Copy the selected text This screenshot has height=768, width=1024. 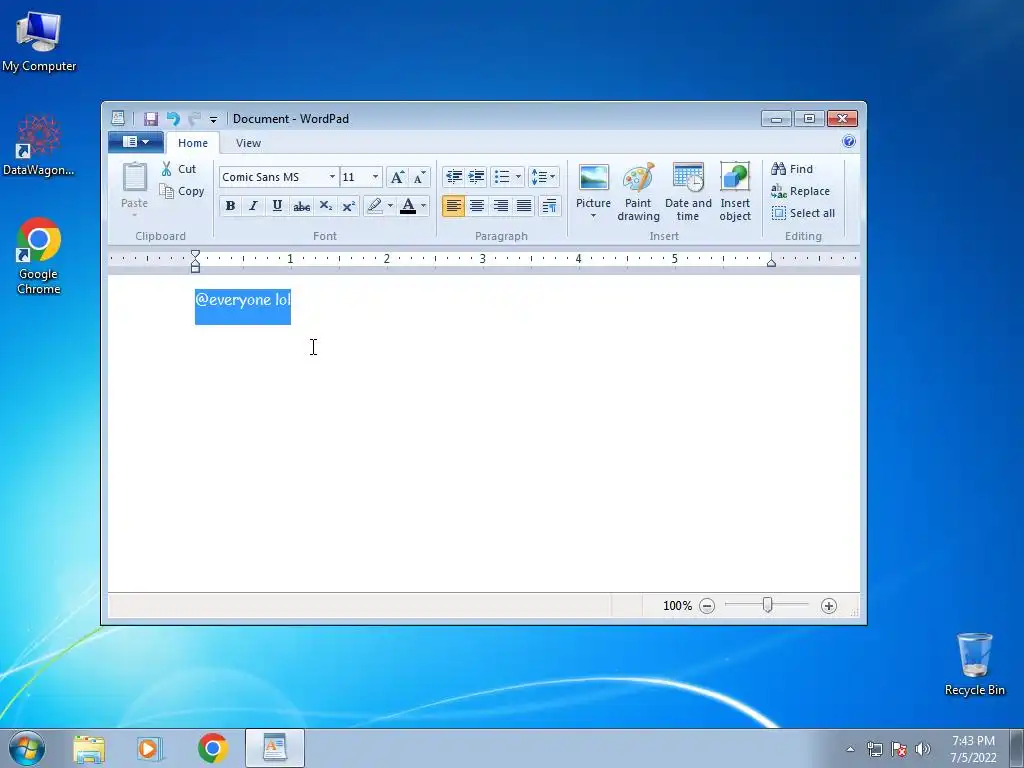[x=182, y=191]
